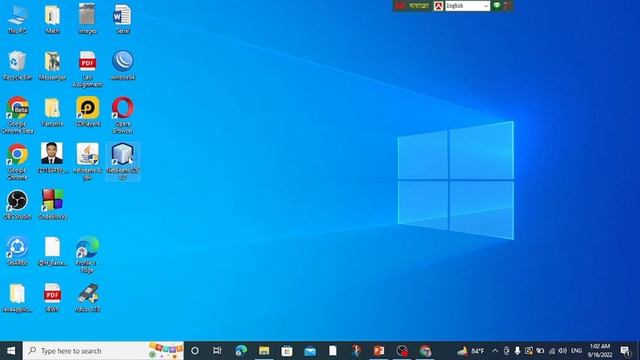Select the CodeBlocks shortcut icon

[x=52, y=205]
